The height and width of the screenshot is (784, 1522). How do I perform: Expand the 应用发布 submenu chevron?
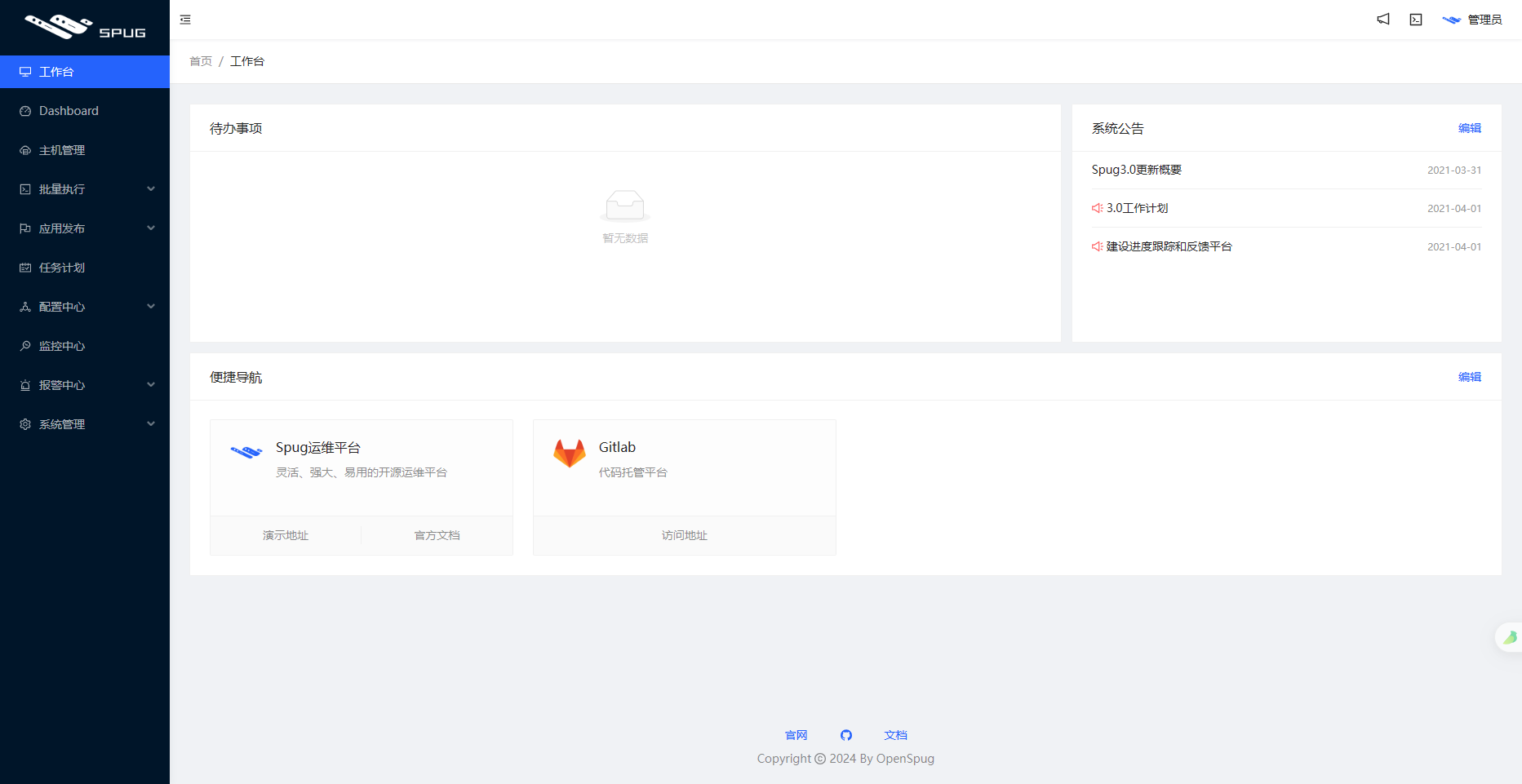point(151,228)
